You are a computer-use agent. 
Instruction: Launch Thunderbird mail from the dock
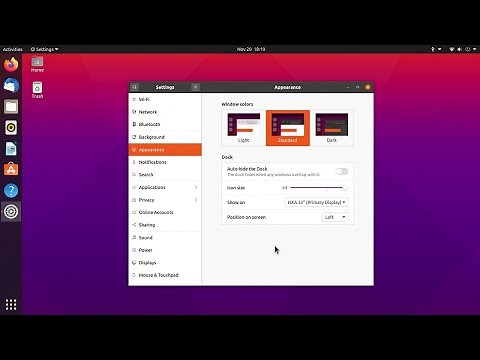(x=11, y=86)
